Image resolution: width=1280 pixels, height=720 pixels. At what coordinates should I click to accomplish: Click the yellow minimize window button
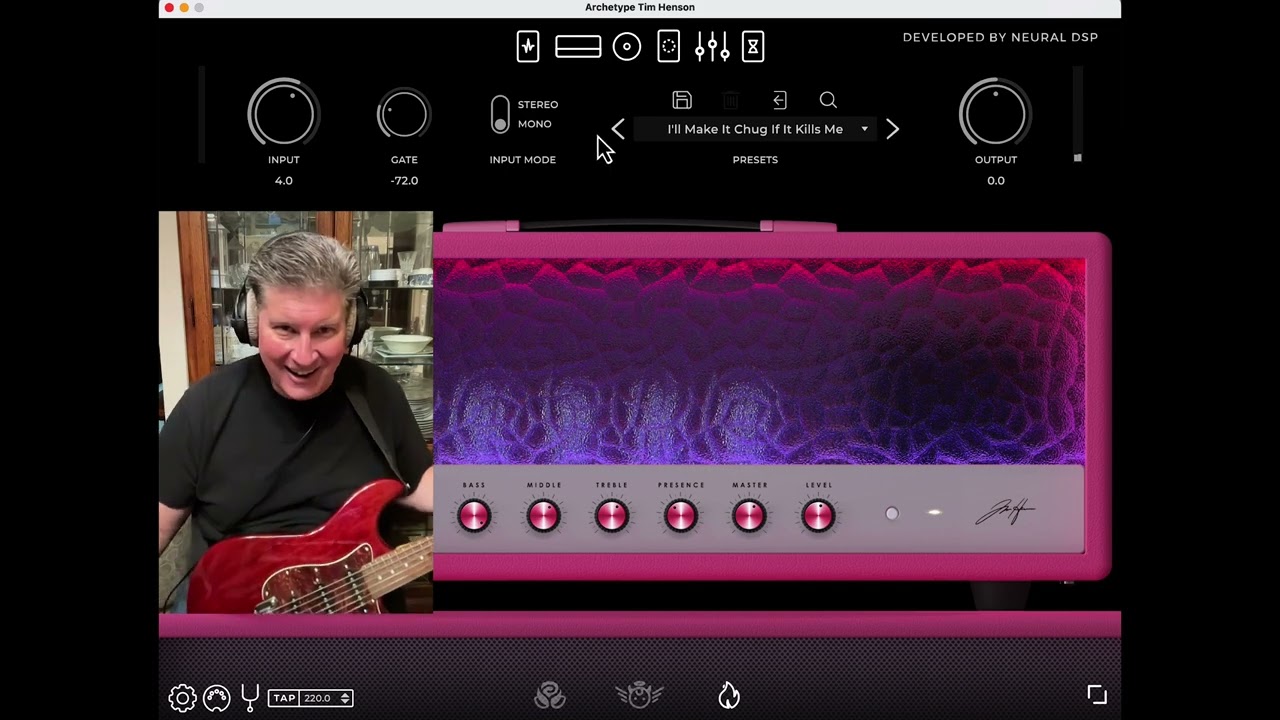[184, 8]
